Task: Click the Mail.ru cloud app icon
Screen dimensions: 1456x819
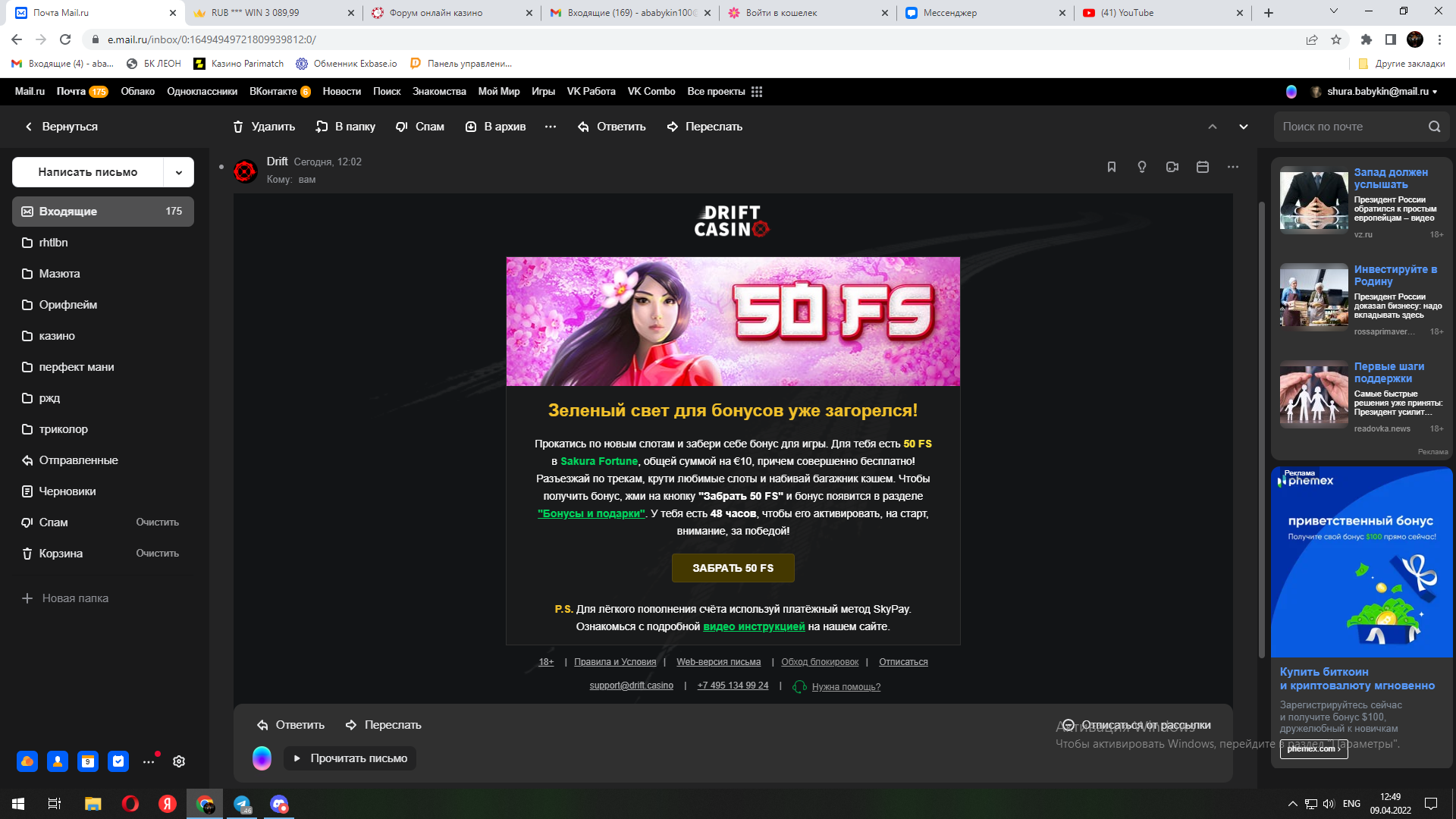Action: 27,761
